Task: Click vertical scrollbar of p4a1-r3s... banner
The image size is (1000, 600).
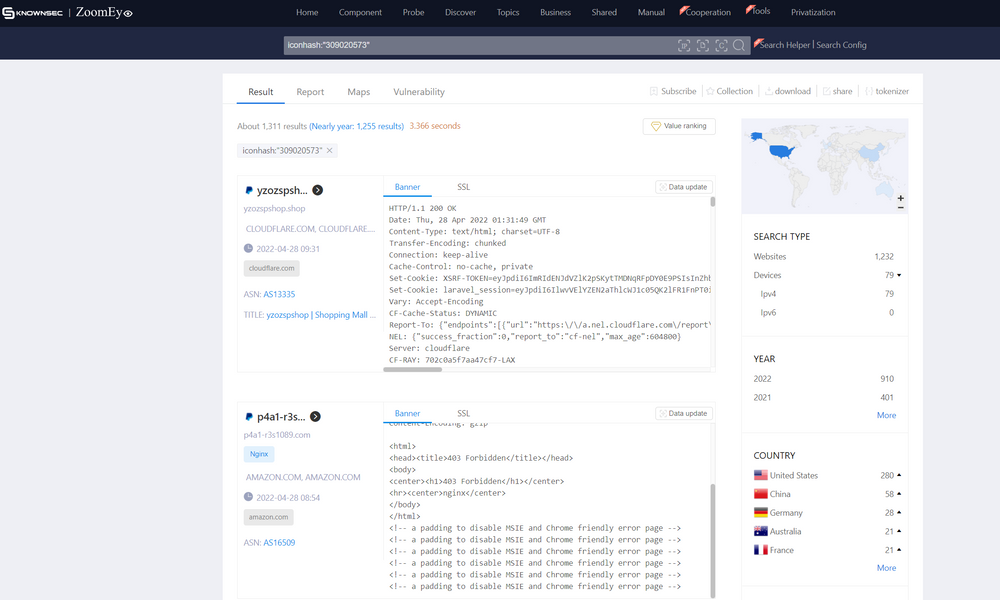Action: click(x=712, y=539)
